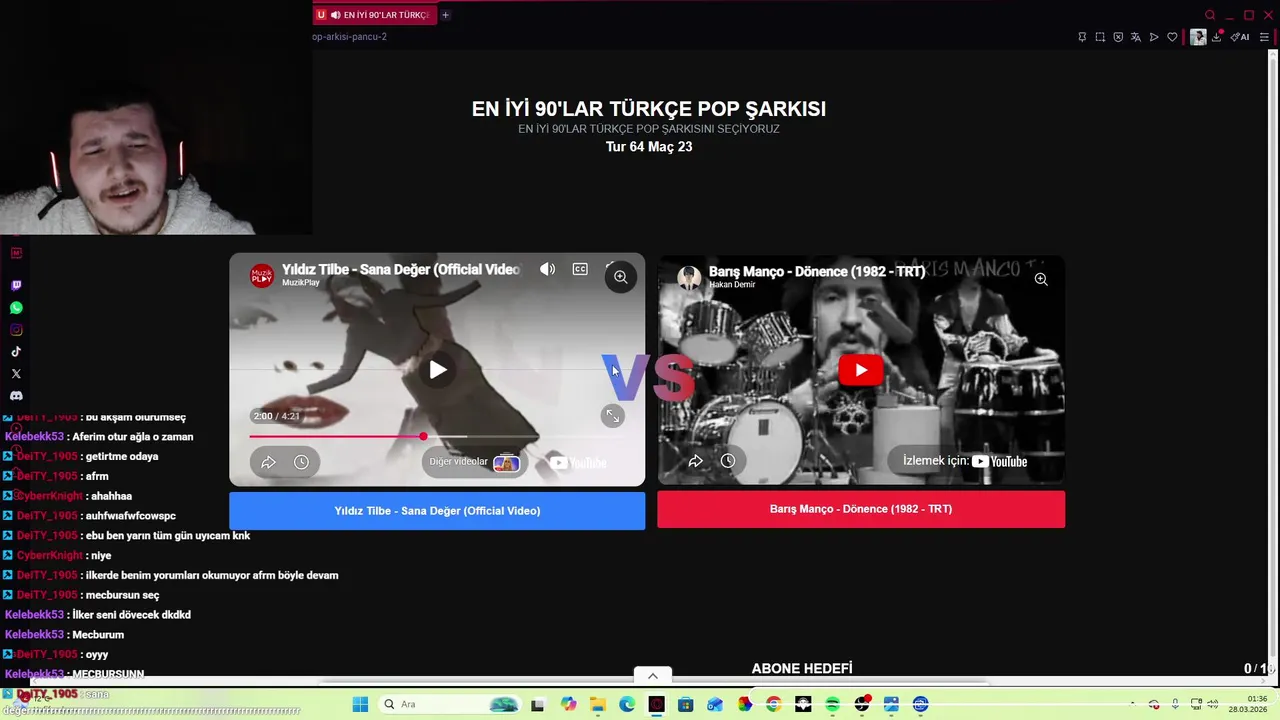Viewport: 1280px width, 720px height.
Task: Click the taskbar search box 'Ara'
Action: point(450,704)
